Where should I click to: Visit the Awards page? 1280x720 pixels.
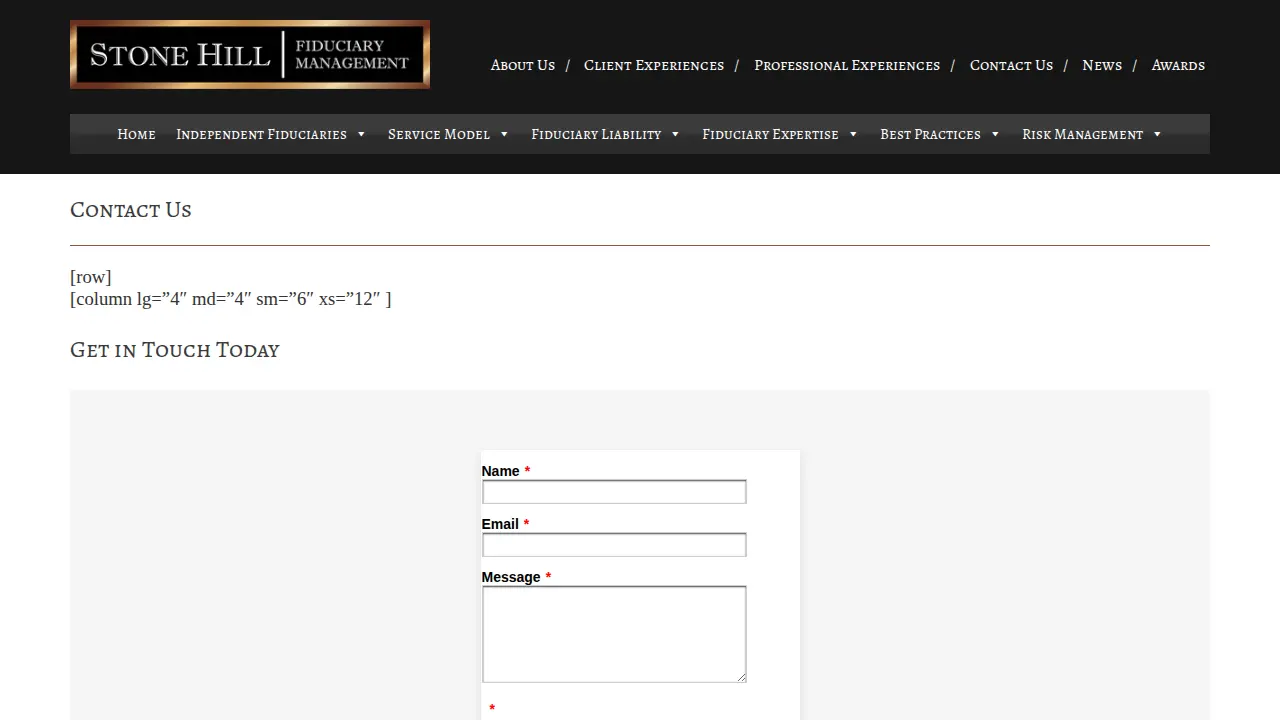click(1178, 65)
